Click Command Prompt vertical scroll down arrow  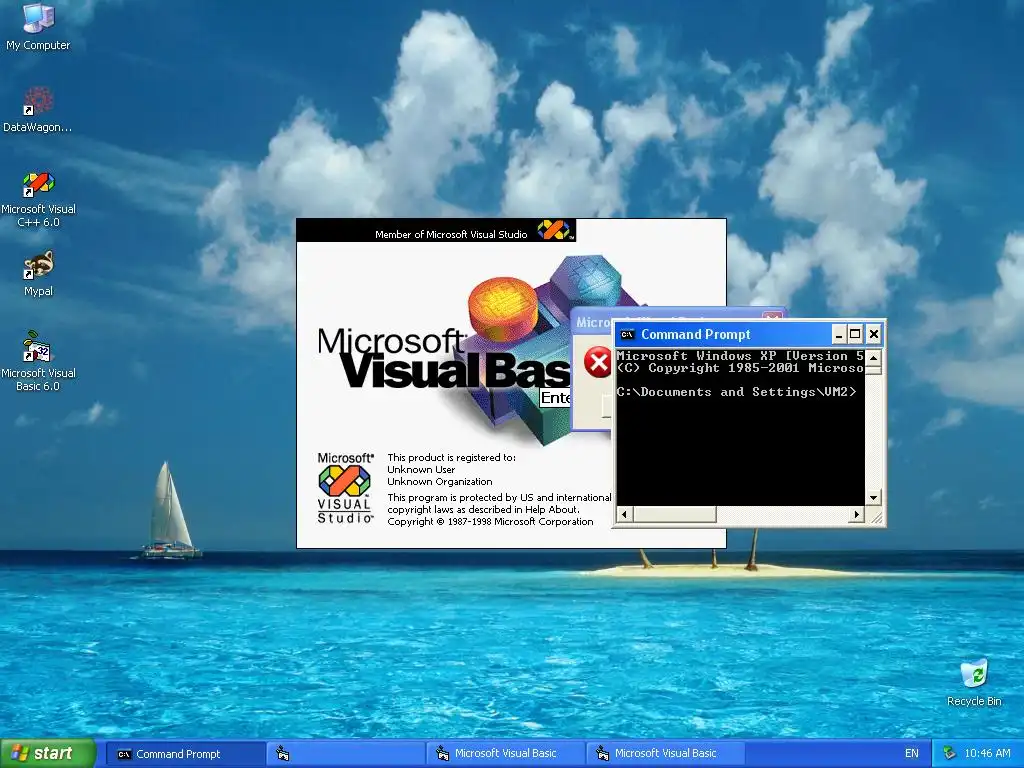873,498
